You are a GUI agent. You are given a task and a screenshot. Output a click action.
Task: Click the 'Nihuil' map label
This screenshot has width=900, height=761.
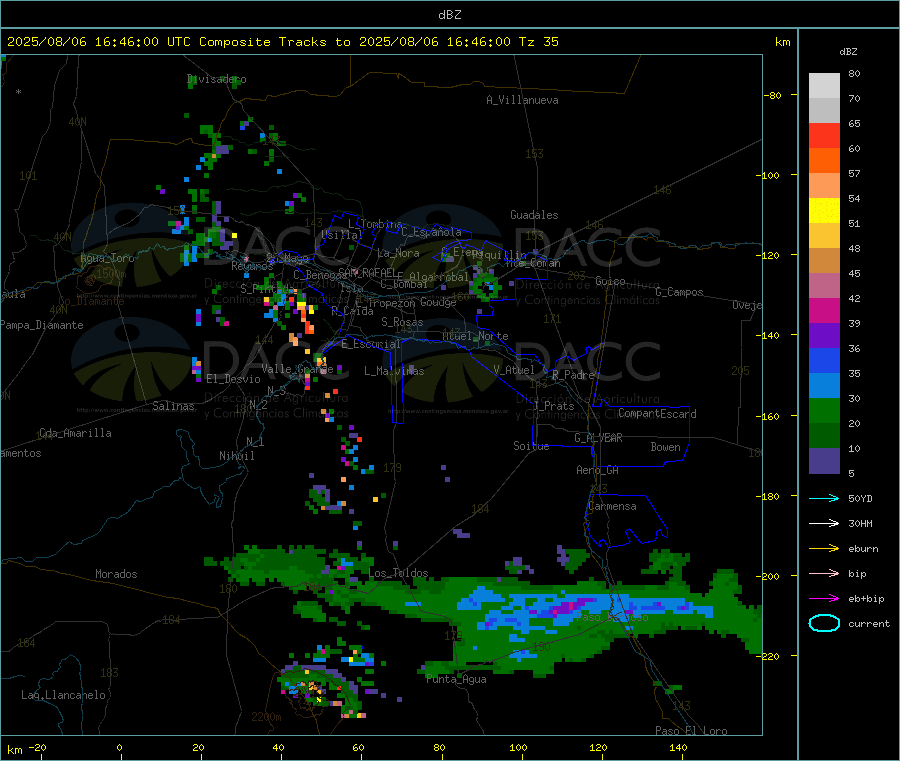pyautogui.click(x=237, y=456)
